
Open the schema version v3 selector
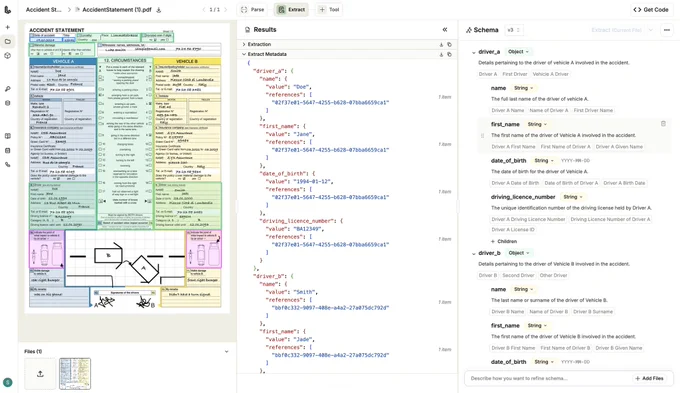coord(513,30)
